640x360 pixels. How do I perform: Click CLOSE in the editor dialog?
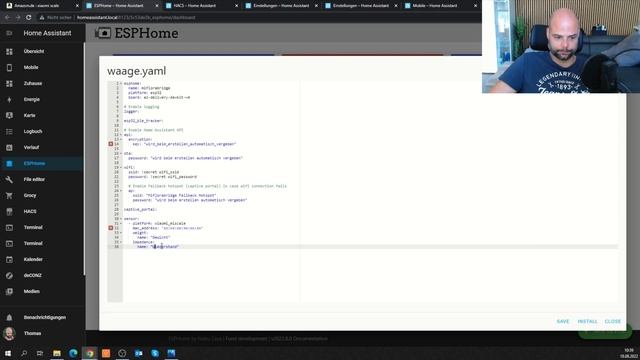[613, 322]
